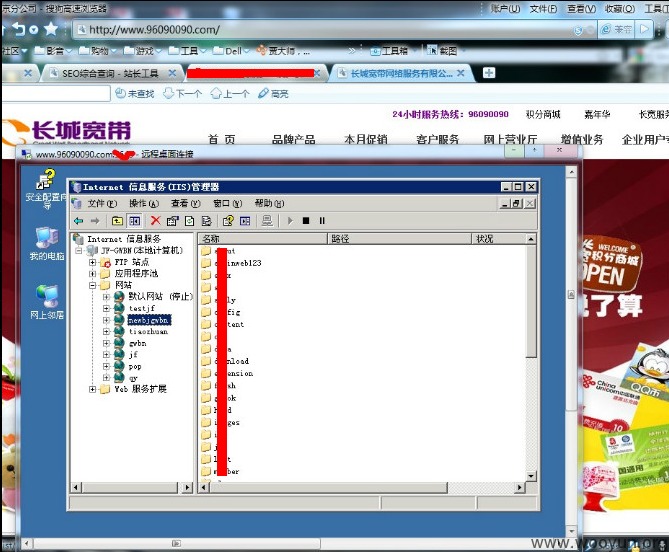Viewport: 669px width, 552px height.
Task: Expand the 默认网站 (停止) node
Action: (106, 296)
